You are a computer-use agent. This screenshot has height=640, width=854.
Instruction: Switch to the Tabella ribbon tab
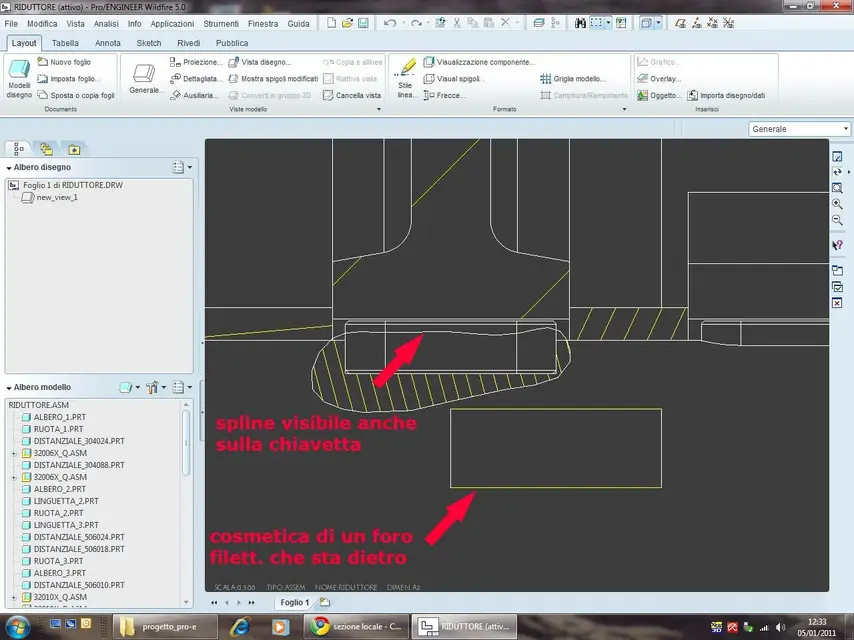point(65,43)
